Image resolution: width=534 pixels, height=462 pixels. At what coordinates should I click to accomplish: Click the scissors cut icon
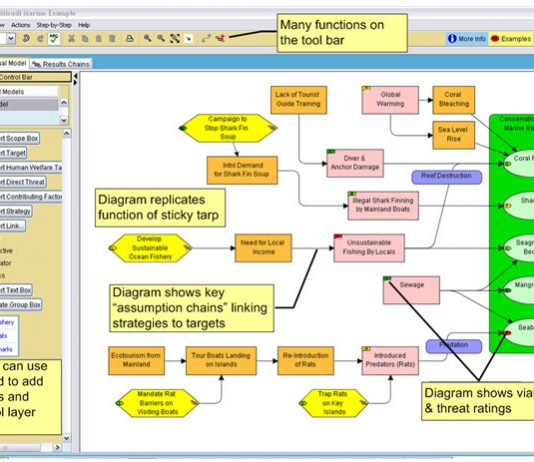[72, 38]
